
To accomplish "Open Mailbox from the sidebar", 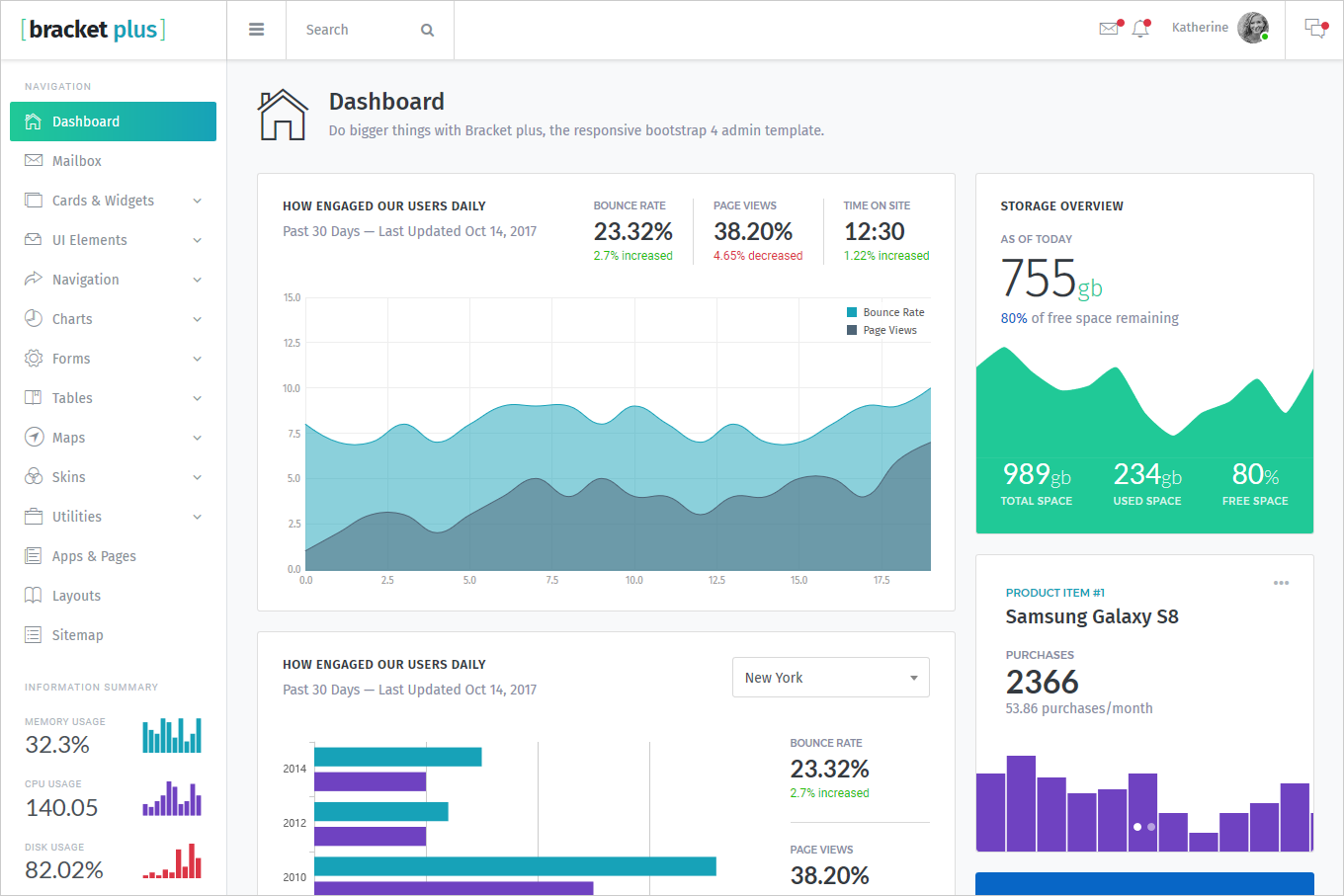I will point(76,161).
